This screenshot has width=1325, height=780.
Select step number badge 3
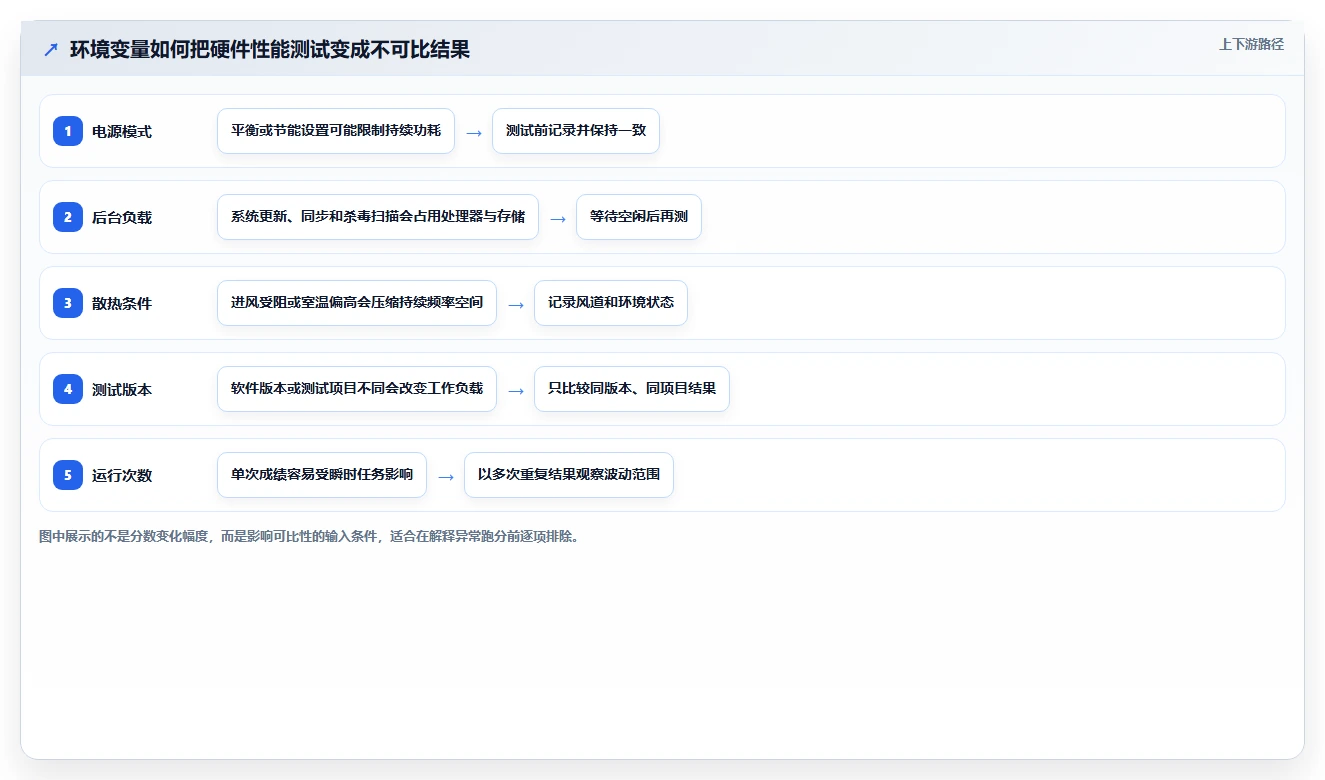click(x=68, y=303)
